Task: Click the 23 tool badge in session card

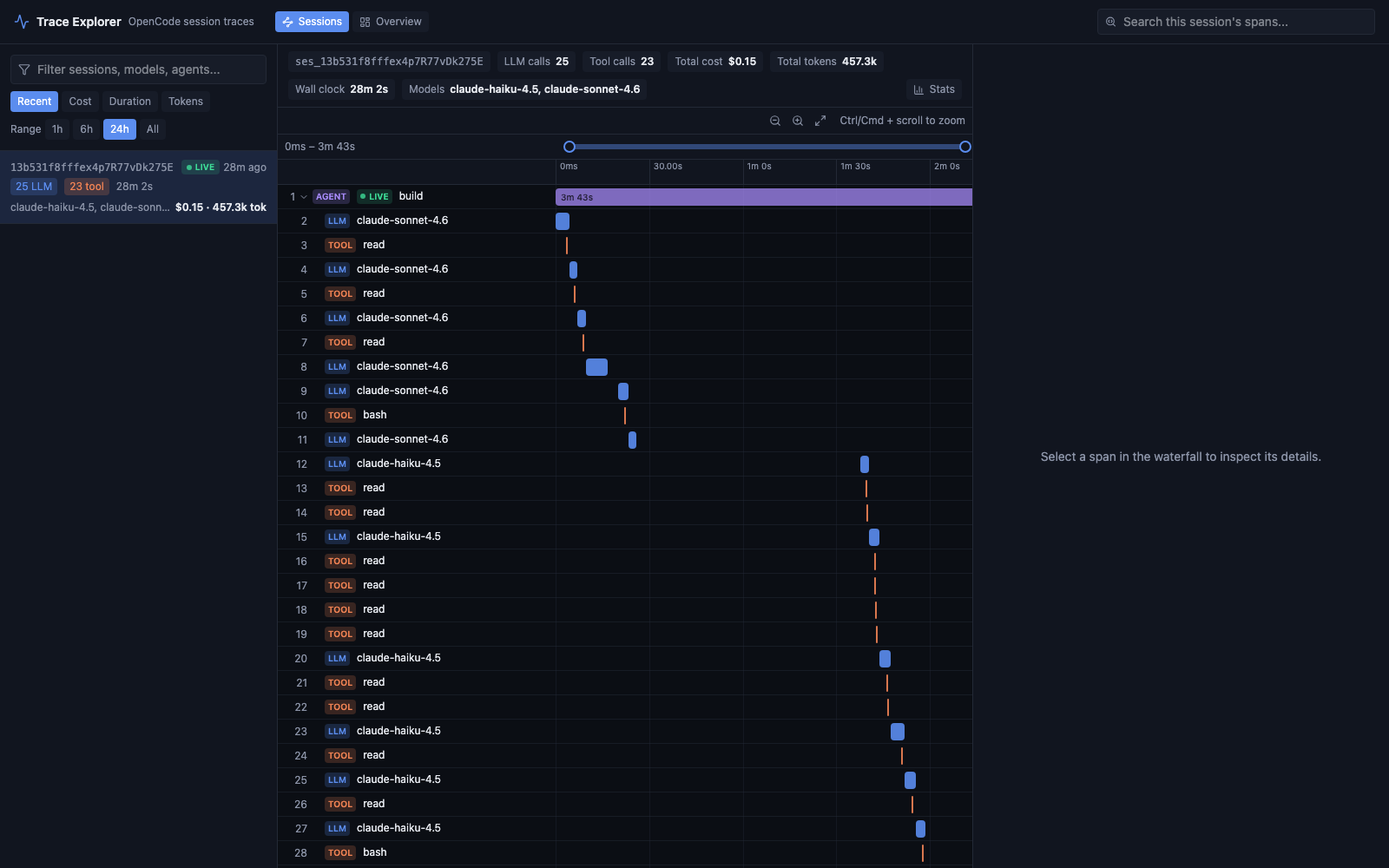Action: click(87, 187)
